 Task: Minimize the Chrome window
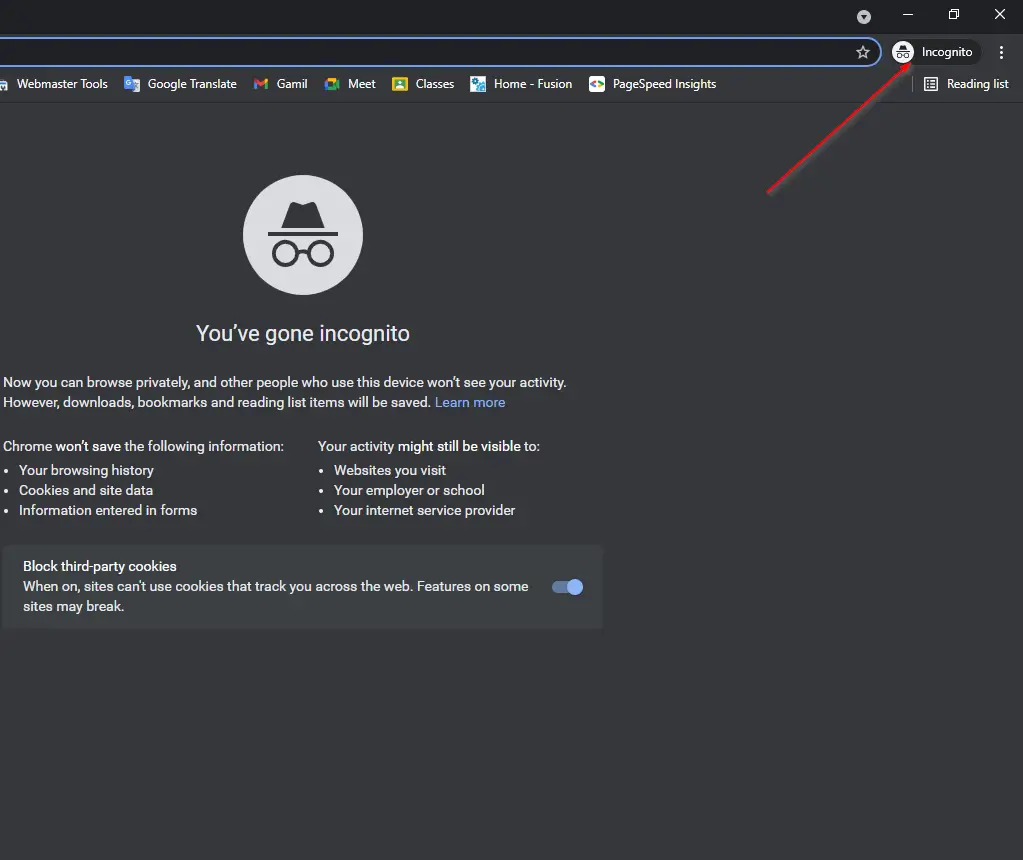coord(908,14)
